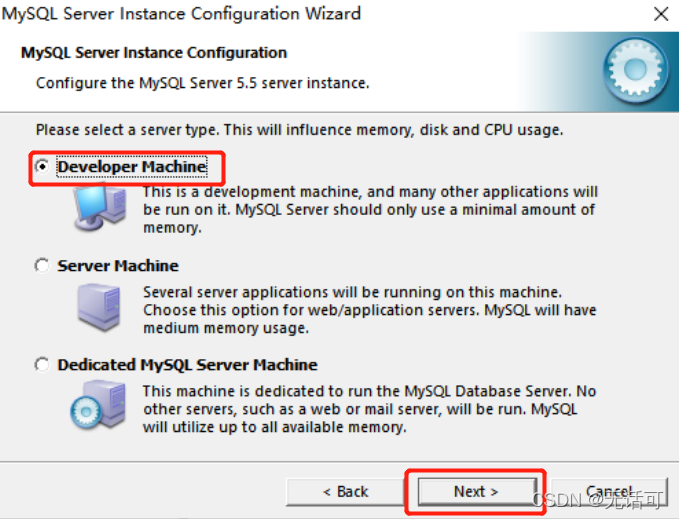
Task: Click the Developer Machine desktop computer icon
Action: tap(100, 206)
